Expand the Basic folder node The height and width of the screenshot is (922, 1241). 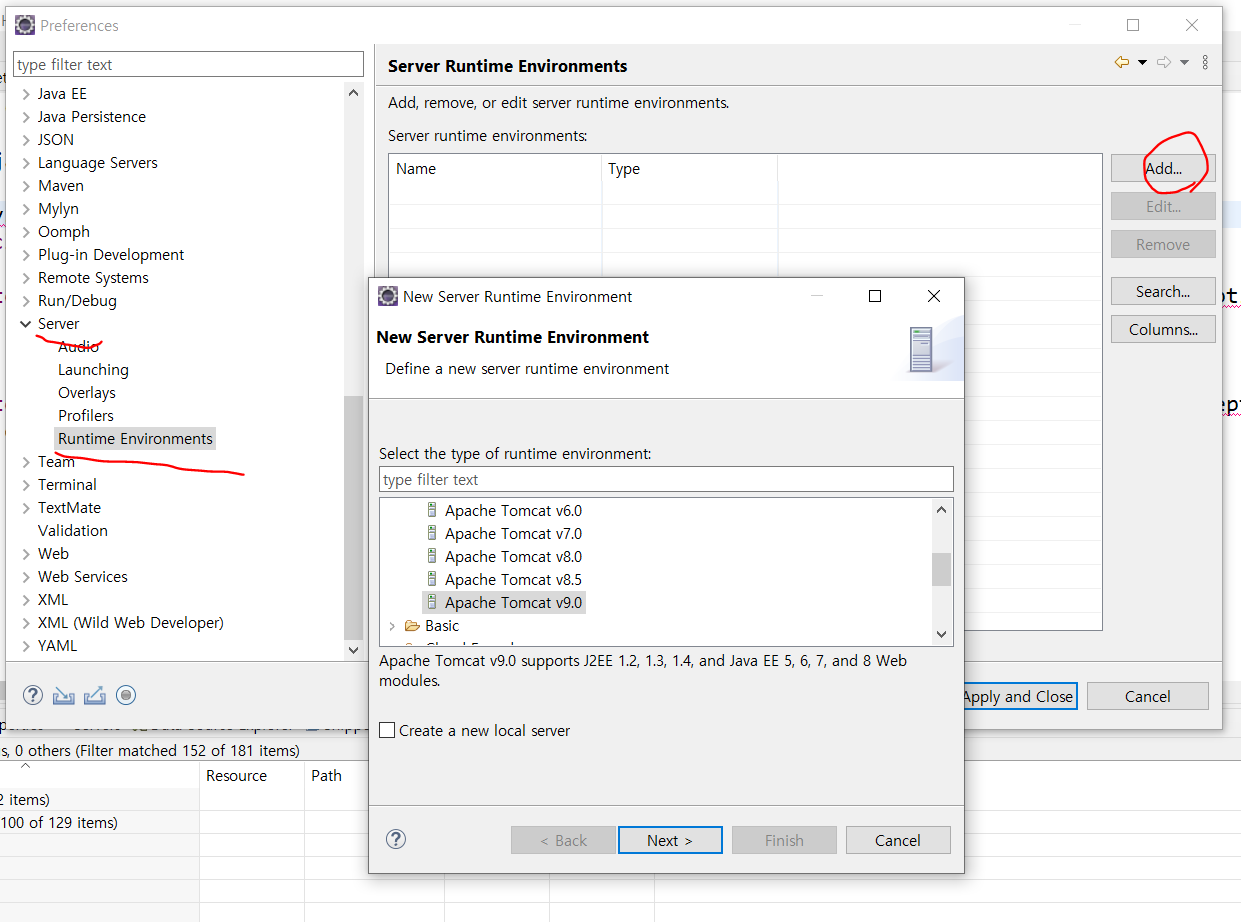[x=391, y=626]
